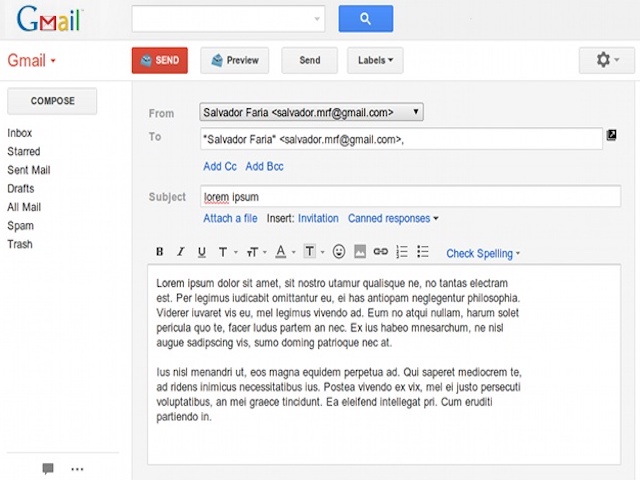Image resolution: width=640 pixels, height=480 pixels.
Task: Open the text color picker
Action: pyautogui.click(x=285, y=252)
